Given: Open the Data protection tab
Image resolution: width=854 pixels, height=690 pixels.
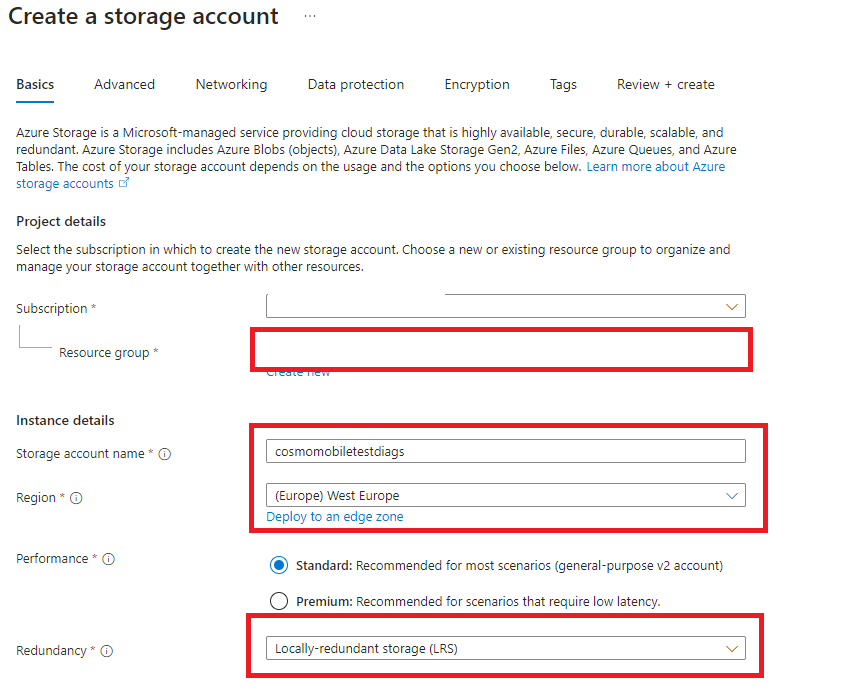Looking at the screenshot, I should point(355,85).
